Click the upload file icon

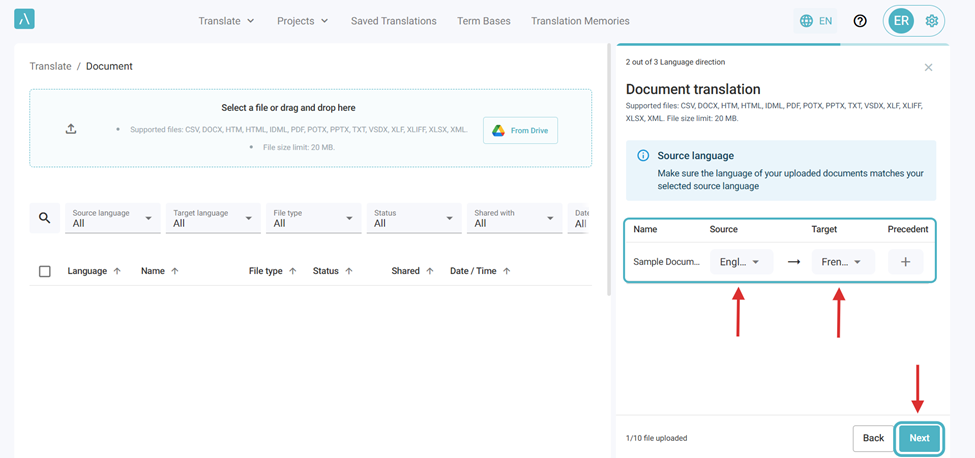point(71,129)
